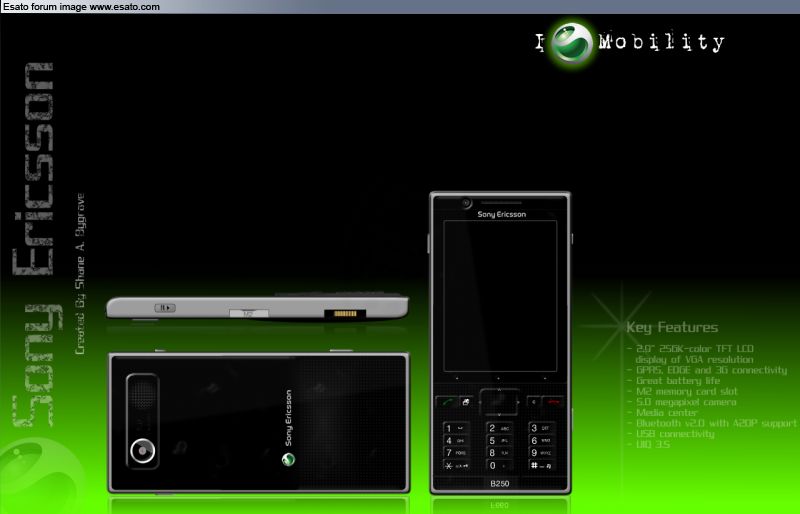This screenshot has height=514, width=800.
Task: Click the blank phone display screen
Action: [500, 296]
